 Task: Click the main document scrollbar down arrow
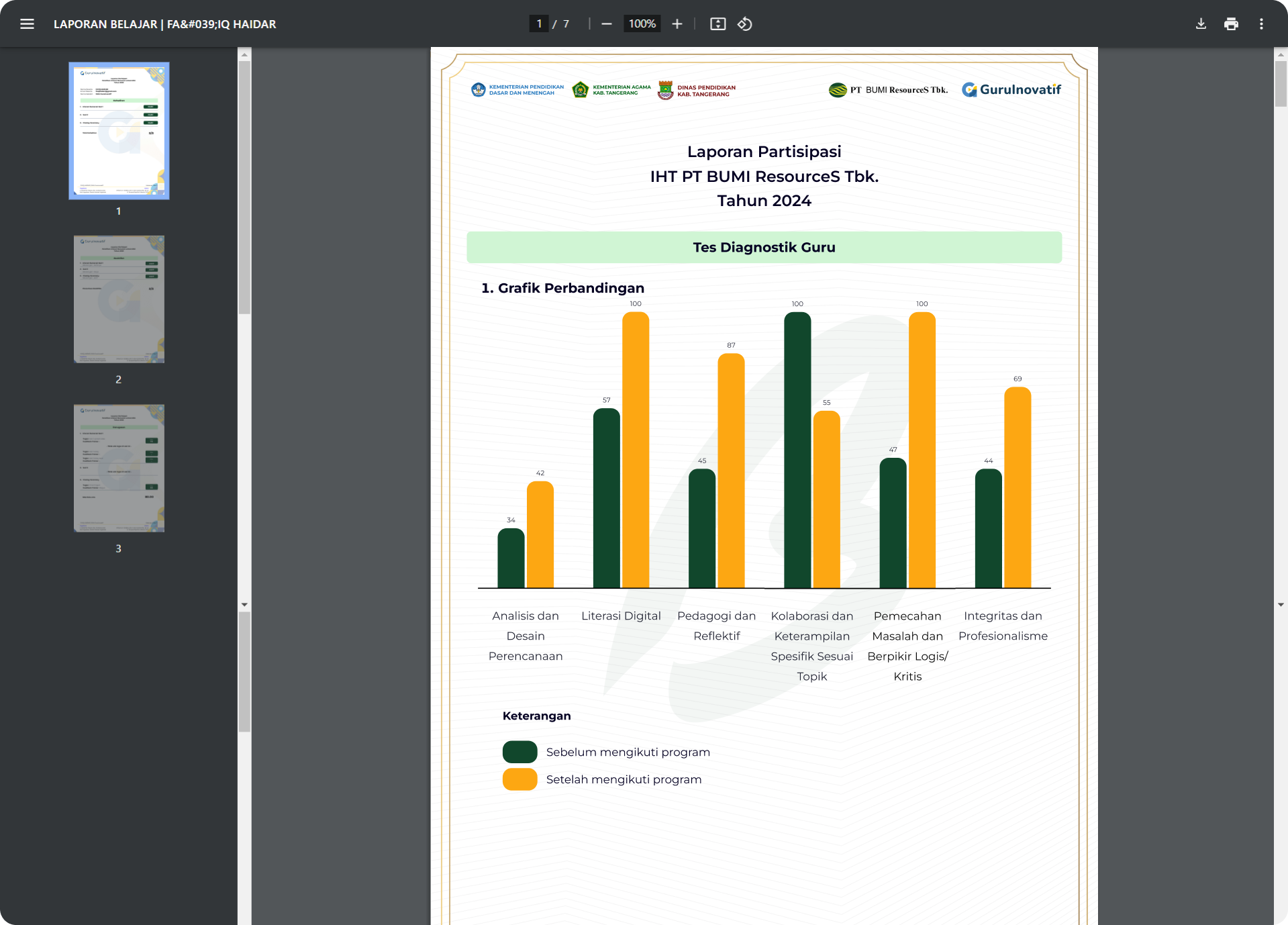[1281, 605]
